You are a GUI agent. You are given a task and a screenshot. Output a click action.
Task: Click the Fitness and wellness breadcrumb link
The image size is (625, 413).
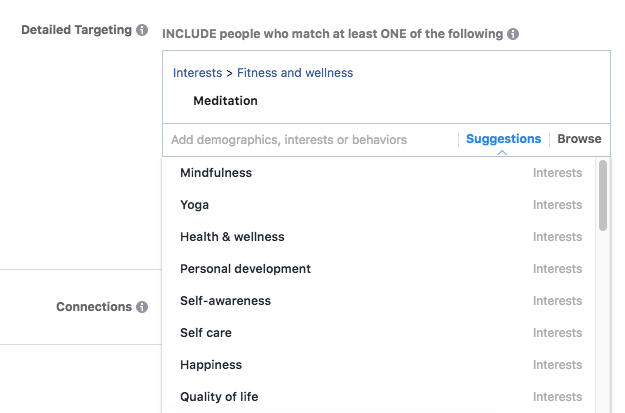[295, 73]
